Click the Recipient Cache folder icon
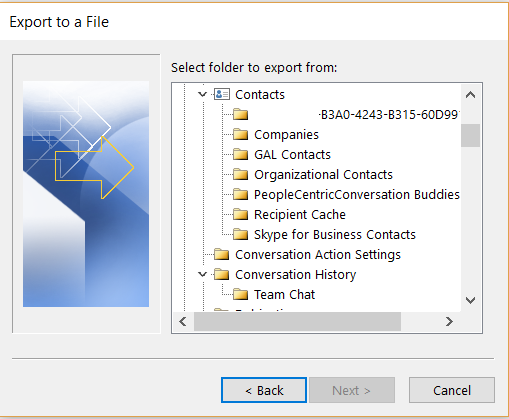509x419 pixels. (x=240, y=214)
